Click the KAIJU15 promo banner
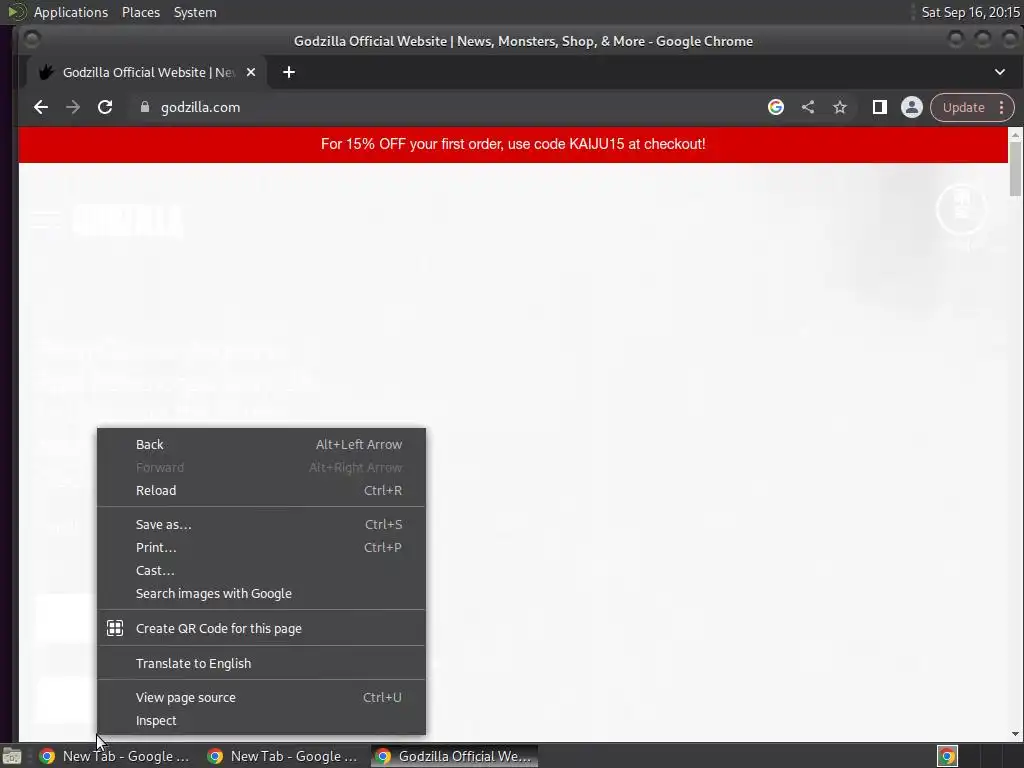This screenshot has height=768, width=1024. (513, 144)
